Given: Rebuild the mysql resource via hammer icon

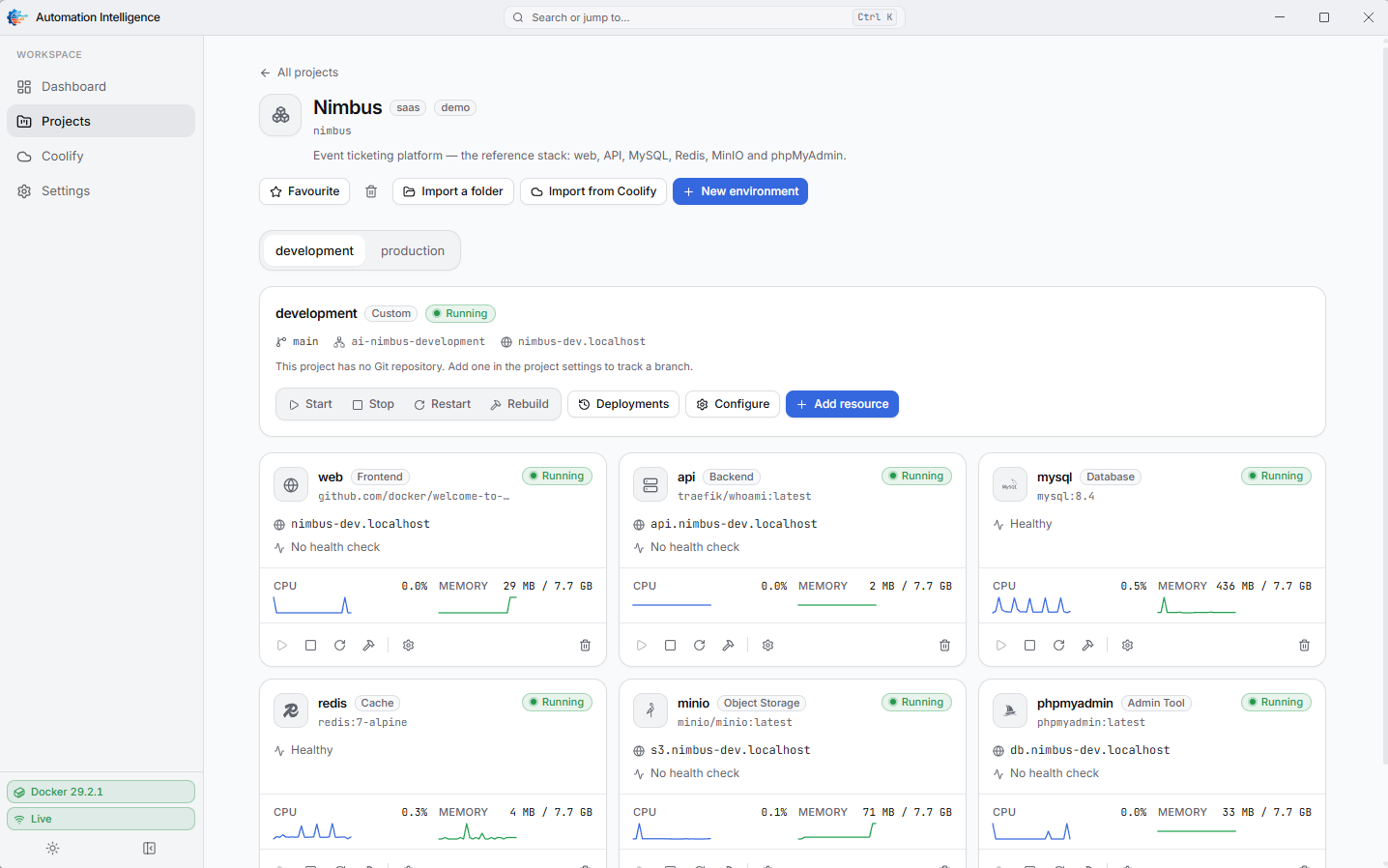Looking at the screenshot, I should pos(1088,645).
